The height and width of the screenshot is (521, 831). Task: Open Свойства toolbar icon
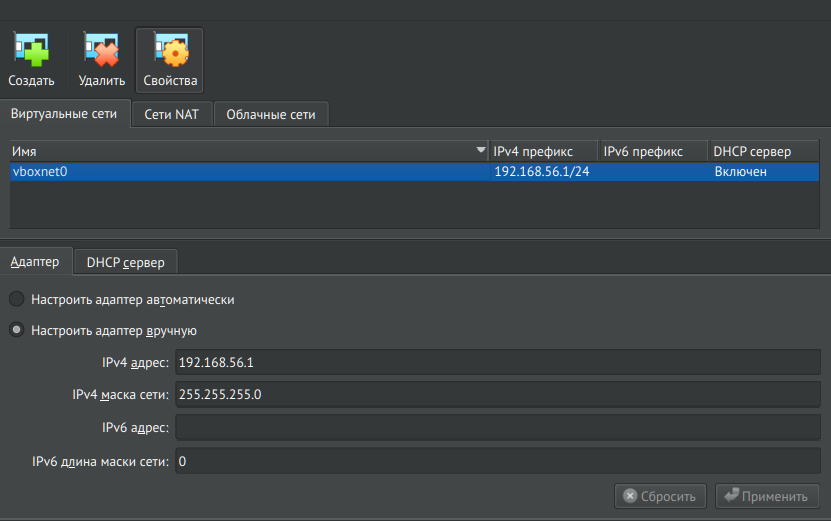(x=170, y=60)
